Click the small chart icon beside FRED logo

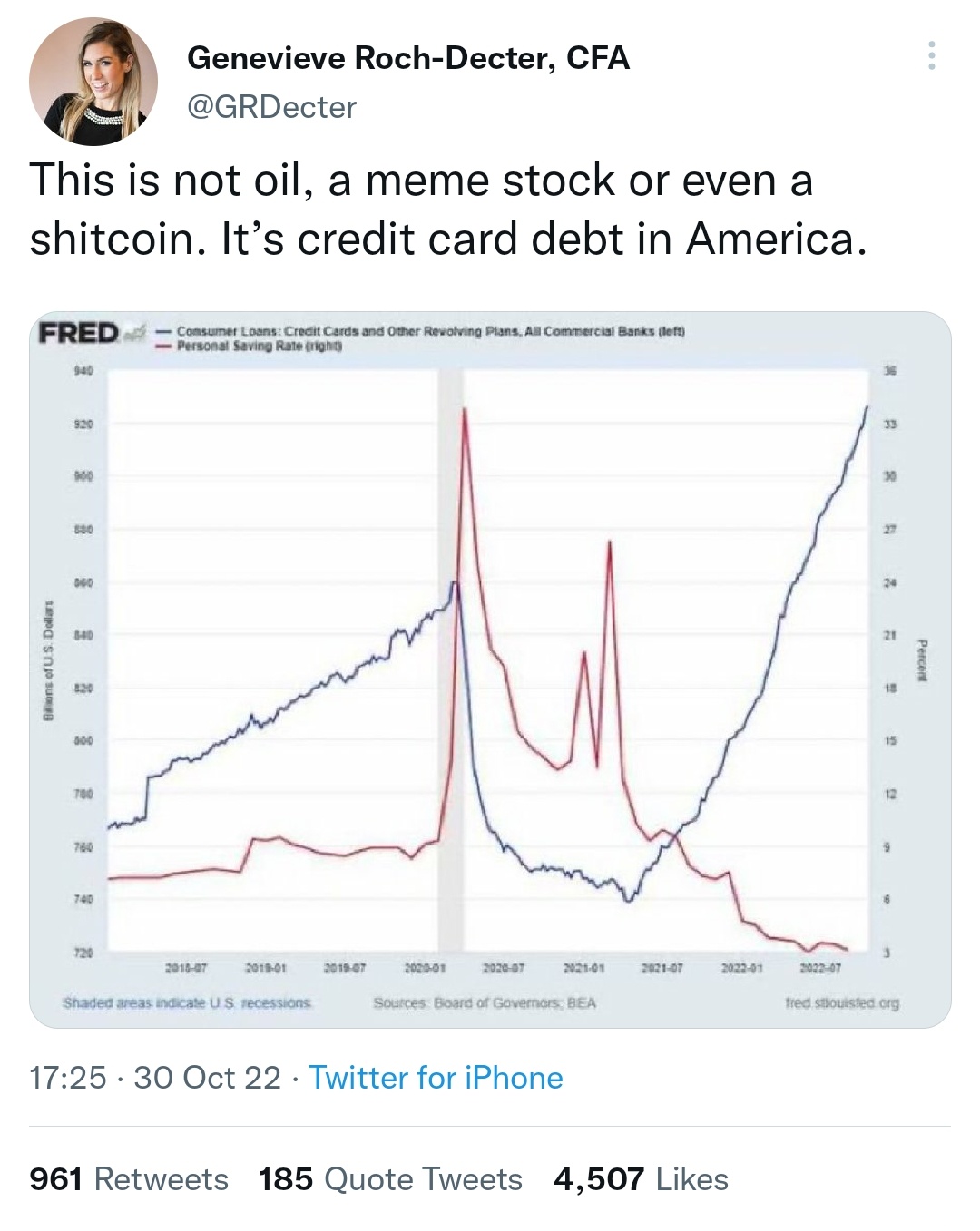click(x=135, y=333)
